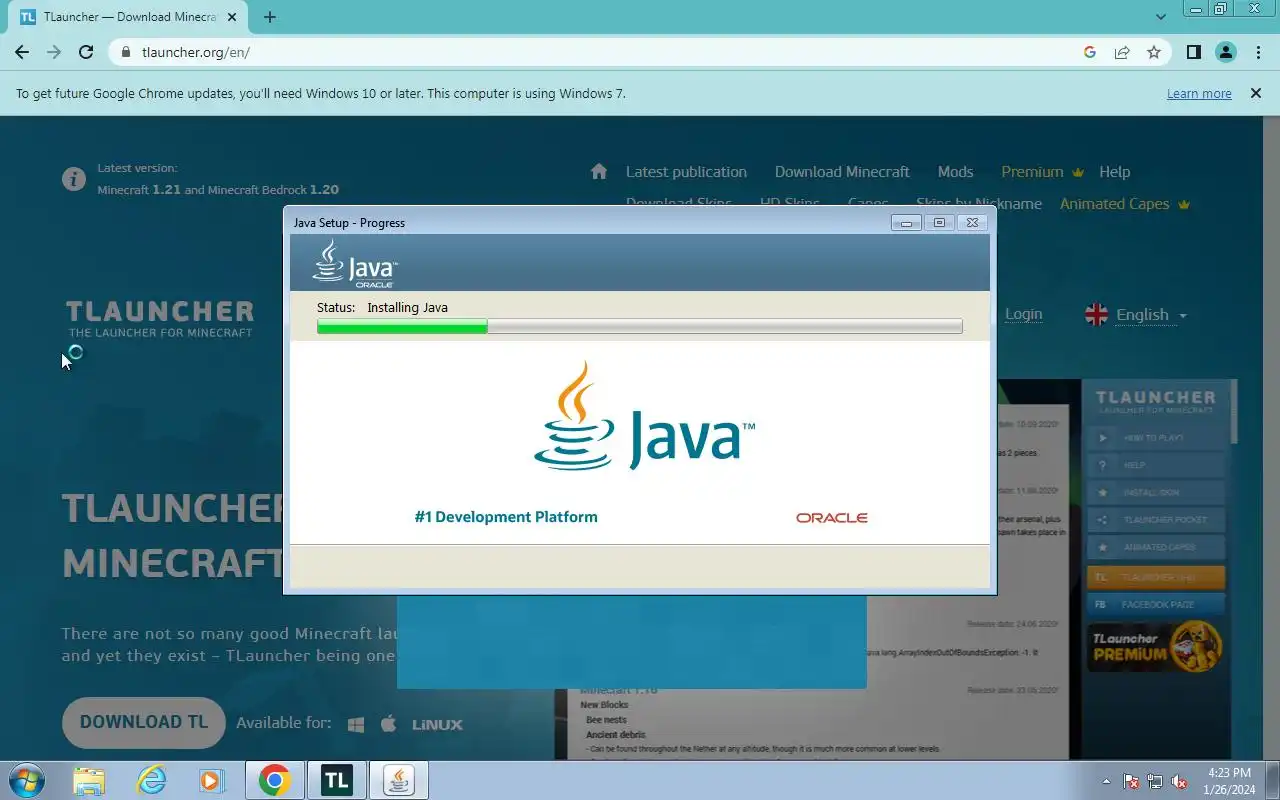Launch Internet Explorer from taskbar

click(x=152, y=781)
